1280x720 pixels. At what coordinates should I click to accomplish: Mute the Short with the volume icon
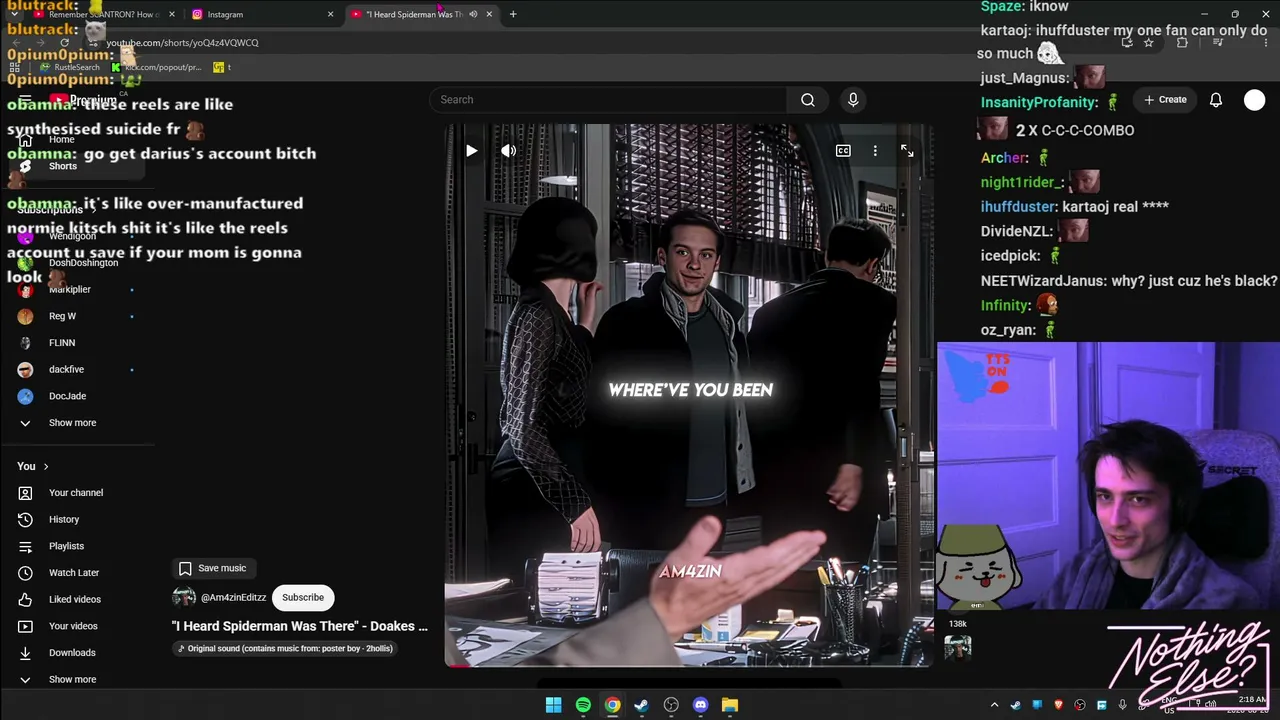pyautogui.click(x=508, y=151)
